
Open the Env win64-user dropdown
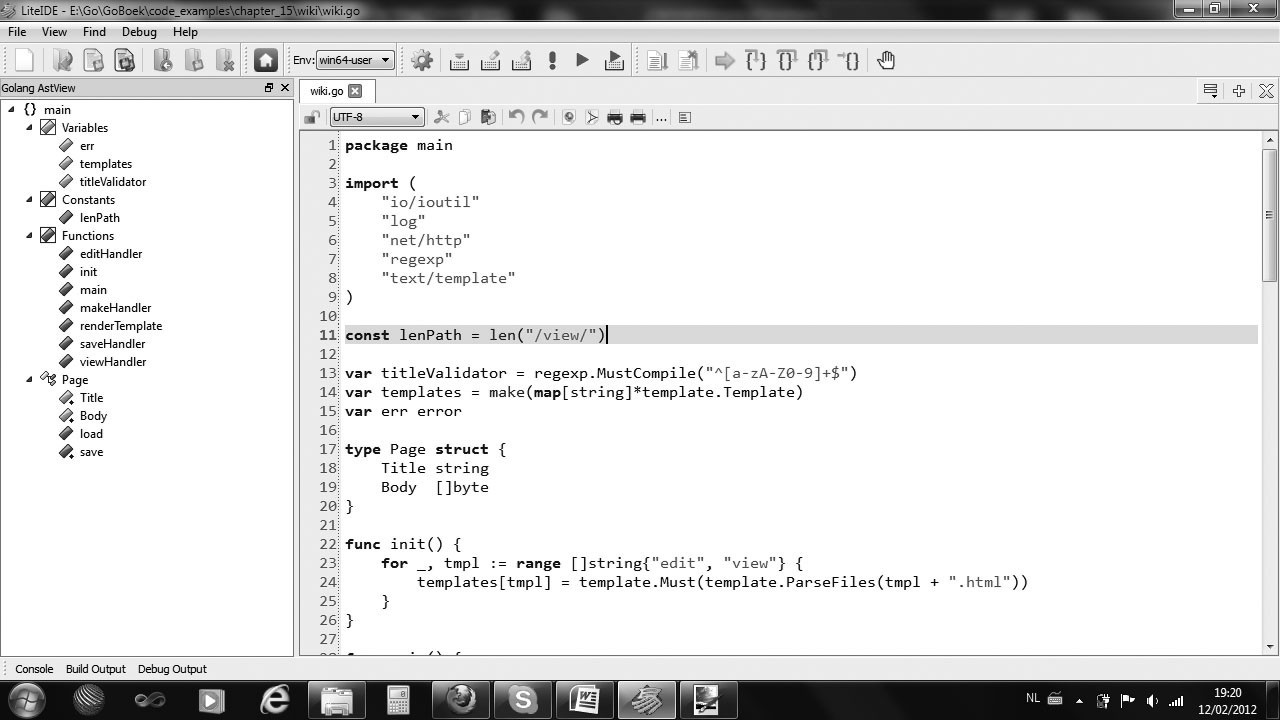354,61
